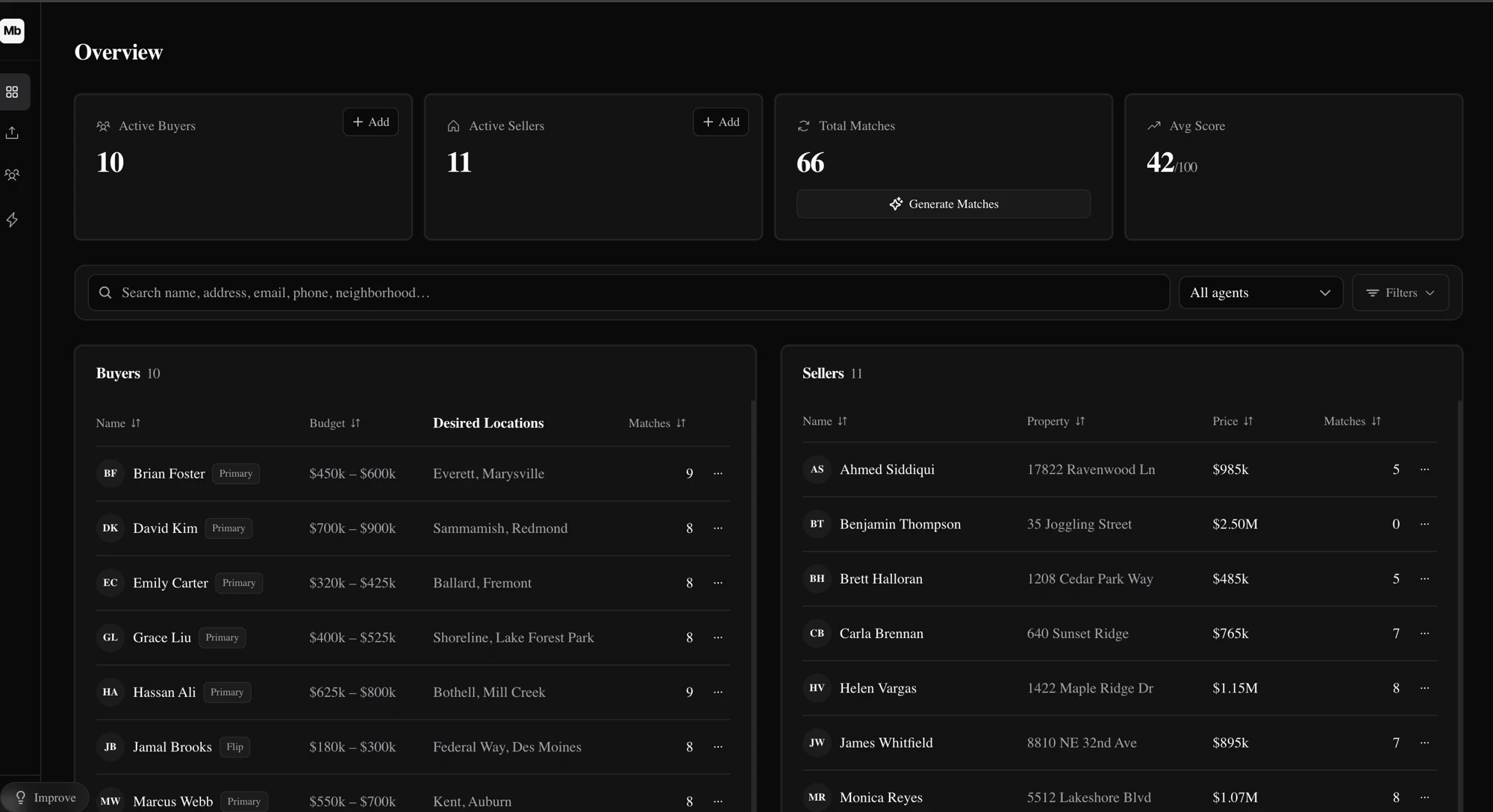
Task: Click the Generate Matches button
Action: pyautogui.click(x=944, y=204)
